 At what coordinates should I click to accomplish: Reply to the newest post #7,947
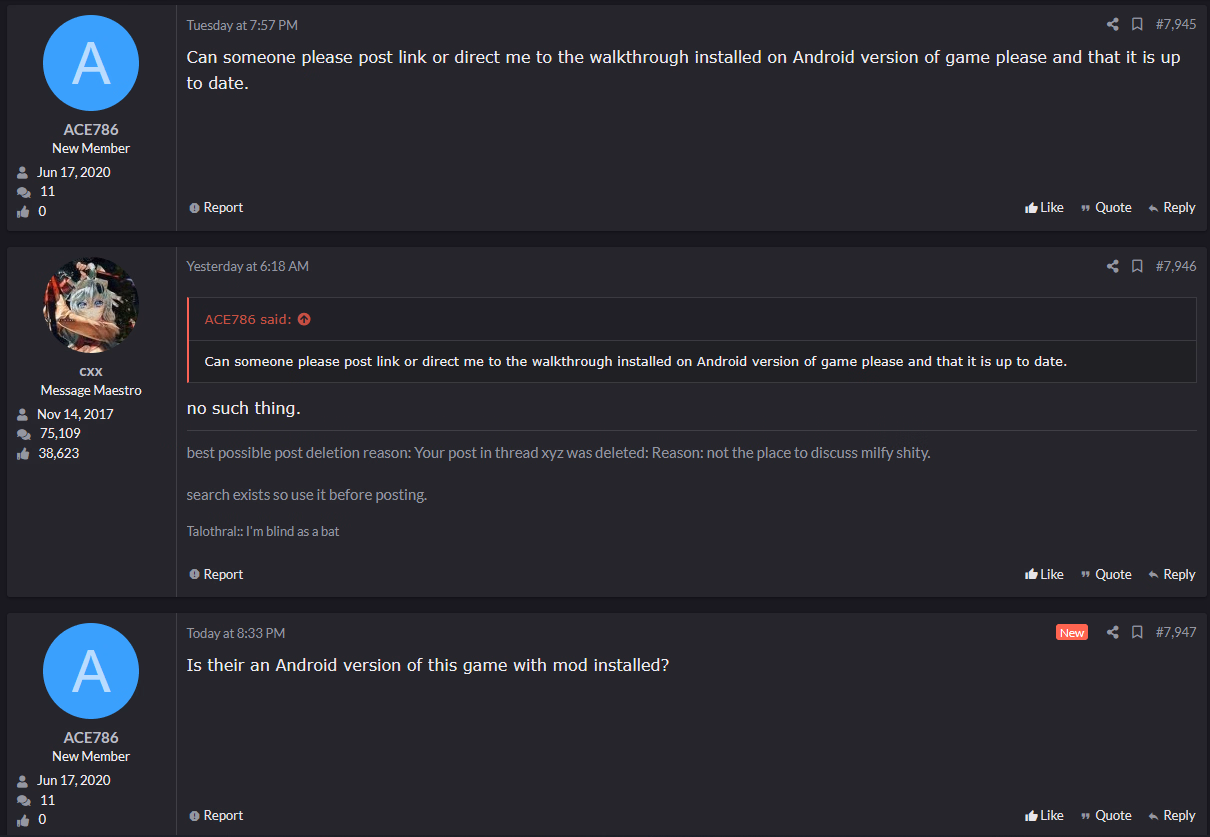(1172, 816)
